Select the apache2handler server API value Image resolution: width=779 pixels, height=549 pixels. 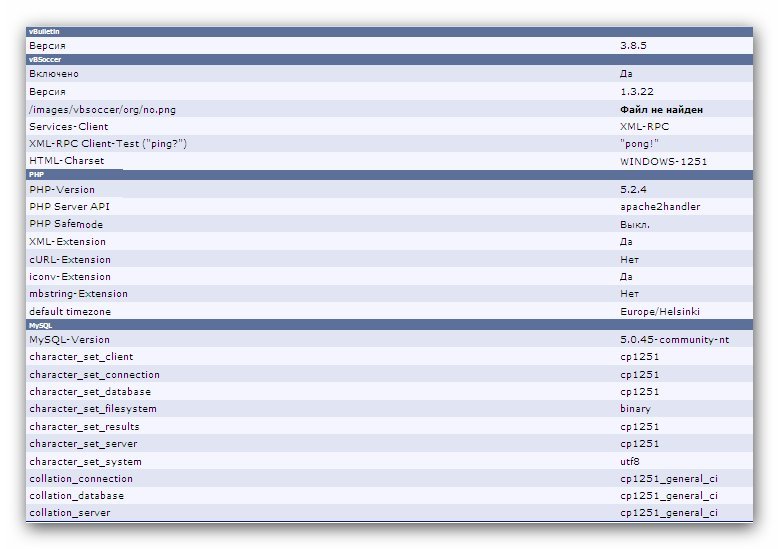coord(660,206)
